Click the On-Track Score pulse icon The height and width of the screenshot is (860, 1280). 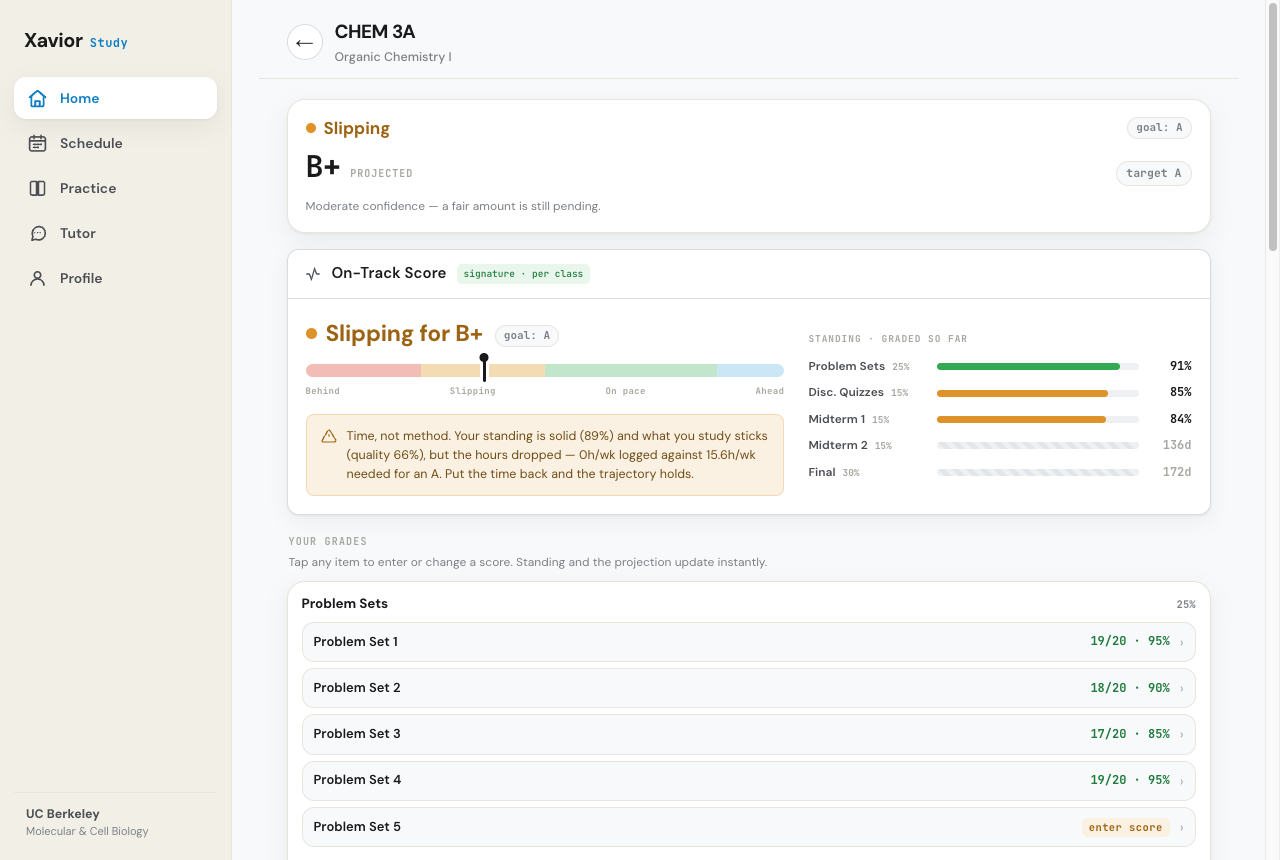[x=313, y=273]
